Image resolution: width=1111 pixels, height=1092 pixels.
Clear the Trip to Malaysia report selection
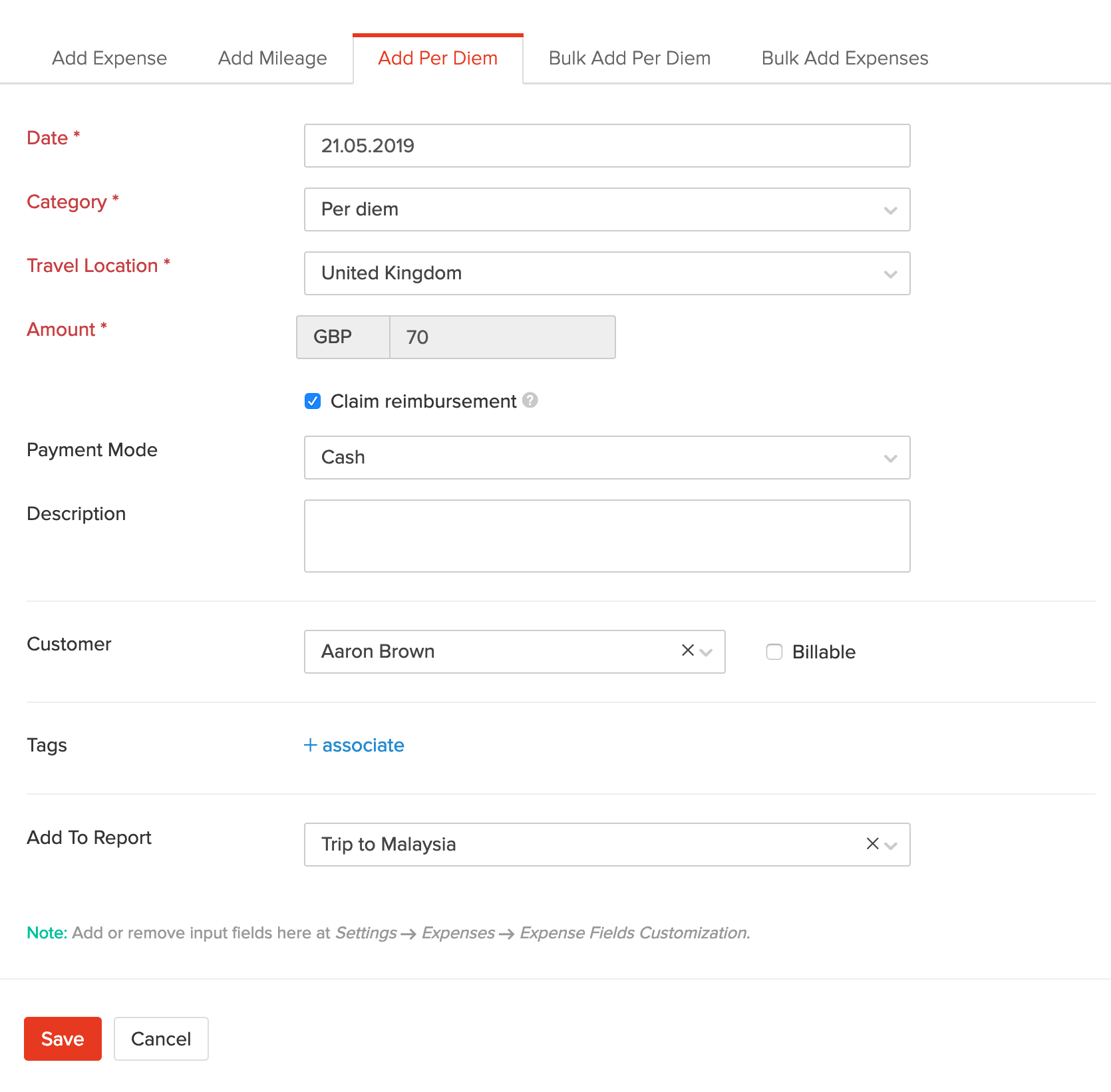[872, 844]
